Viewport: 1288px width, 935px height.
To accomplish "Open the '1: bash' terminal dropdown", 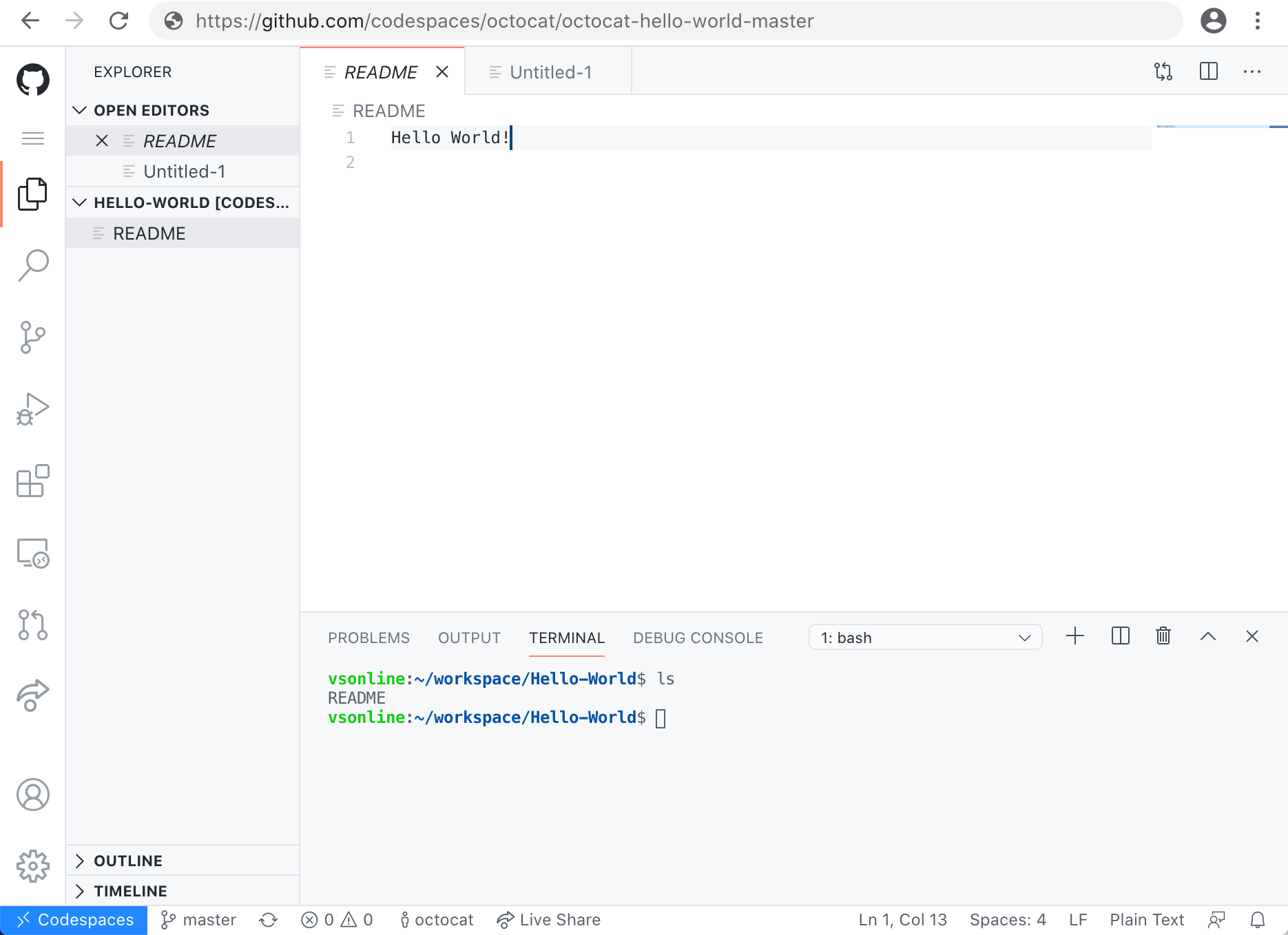I will point(925,637).
